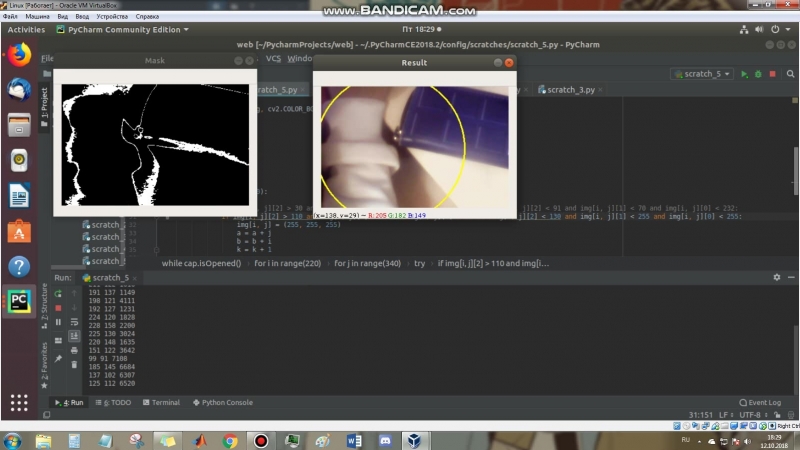The width and height of the screenshot is (800, 450).
Task: Change the LF line separator setting
Action: 726,415
